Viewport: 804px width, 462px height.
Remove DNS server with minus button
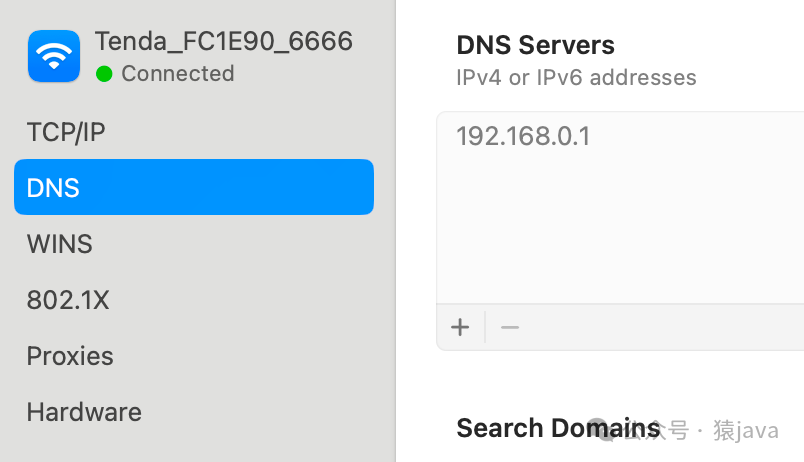(510, 327)
